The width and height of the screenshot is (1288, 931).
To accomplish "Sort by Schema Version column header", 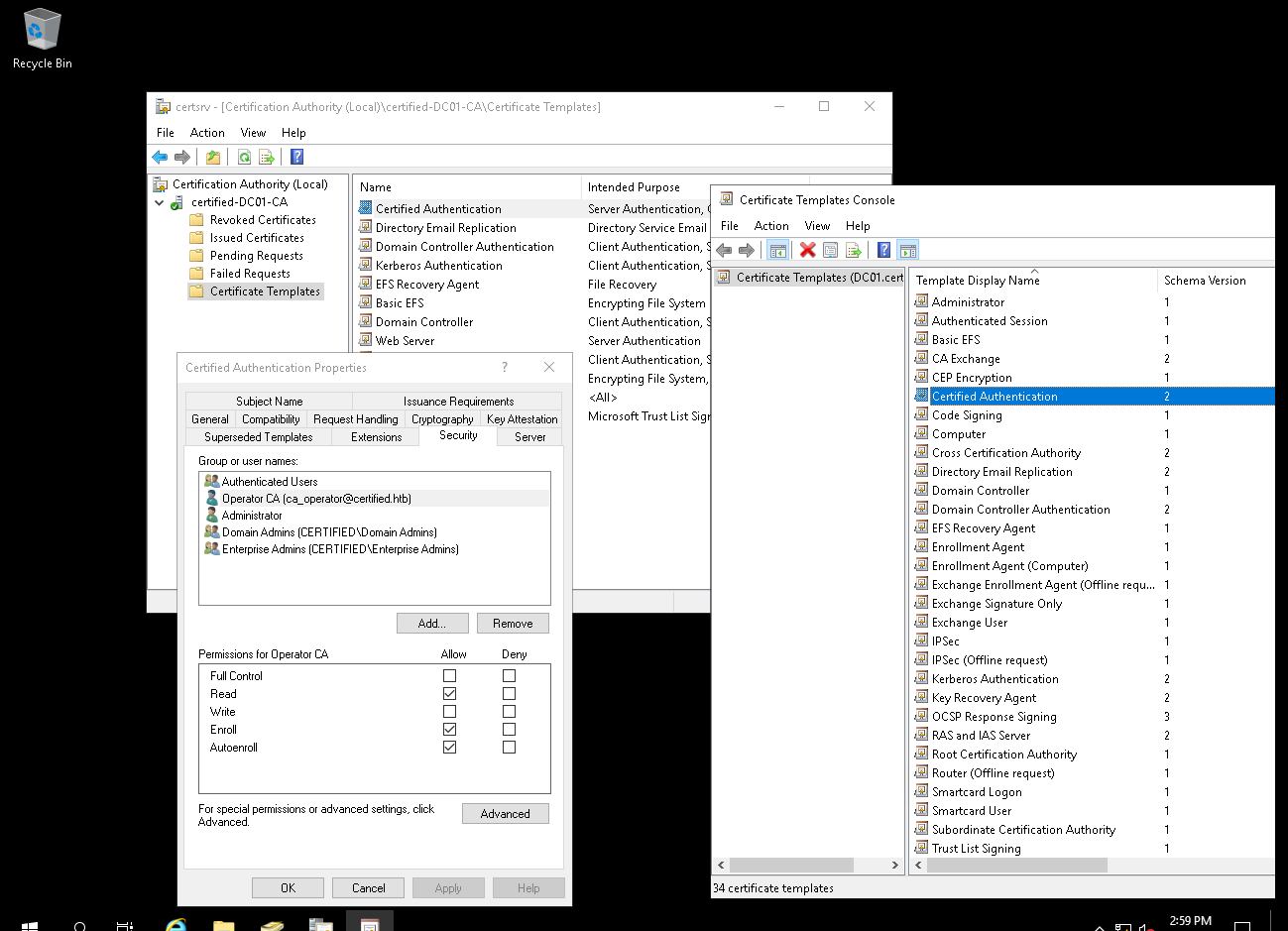I will pyautogui.click(x=1205, y=281).
